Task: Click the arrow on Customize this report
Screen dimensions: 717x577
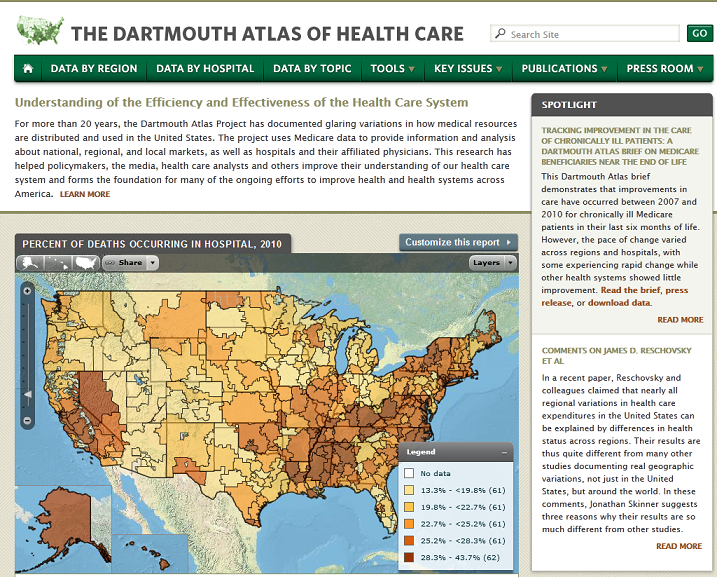Action: click(x=508, y=242)
